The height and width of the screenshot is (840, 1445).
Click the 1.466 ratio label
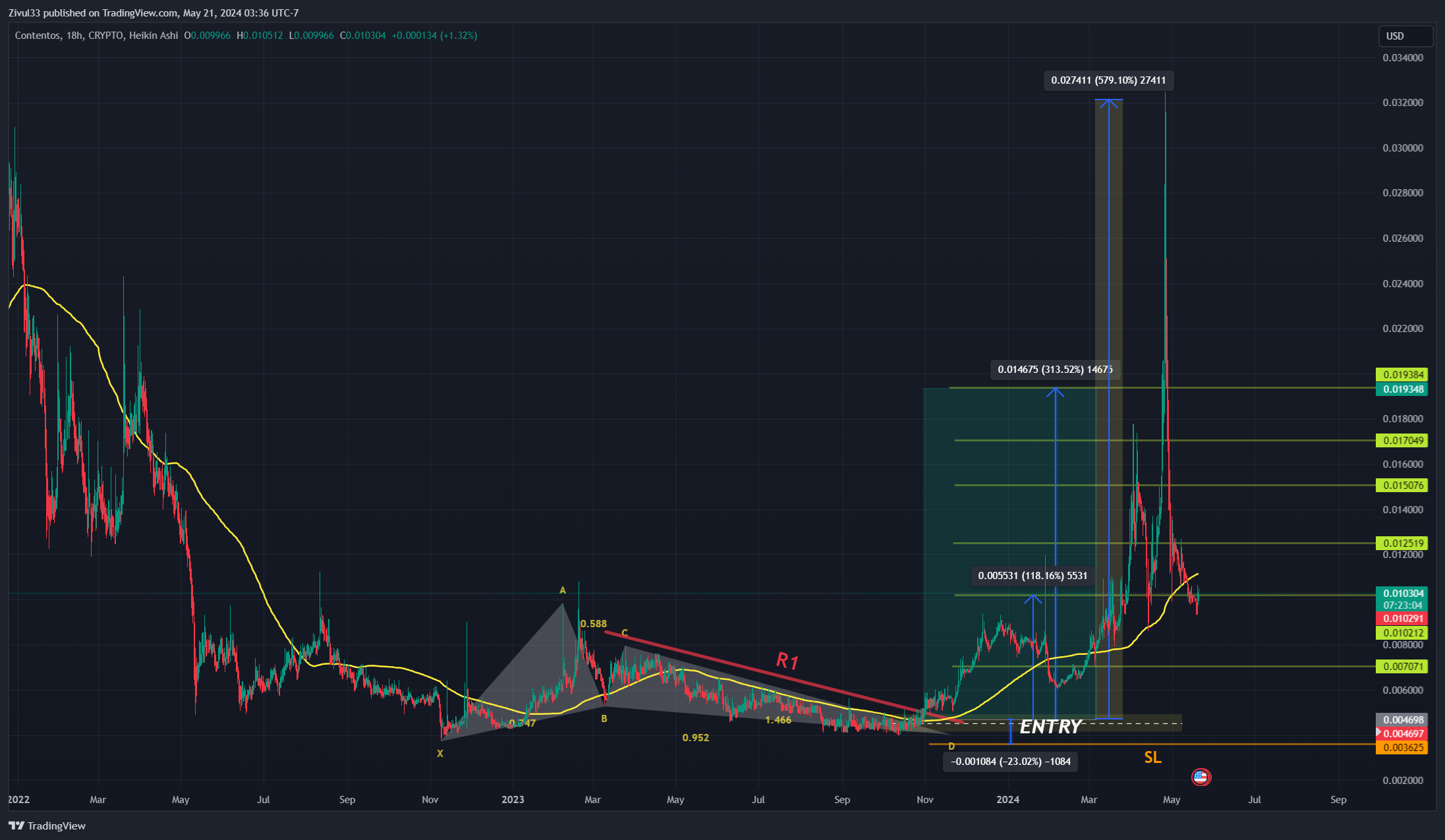[778, 720]
